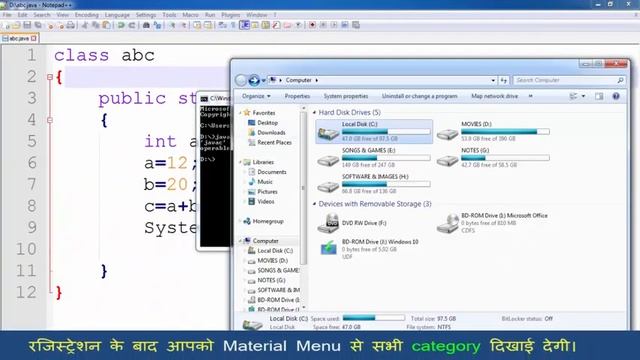Select the abc.java document tab
Screen dimensions: 640x360
point(19,38)
